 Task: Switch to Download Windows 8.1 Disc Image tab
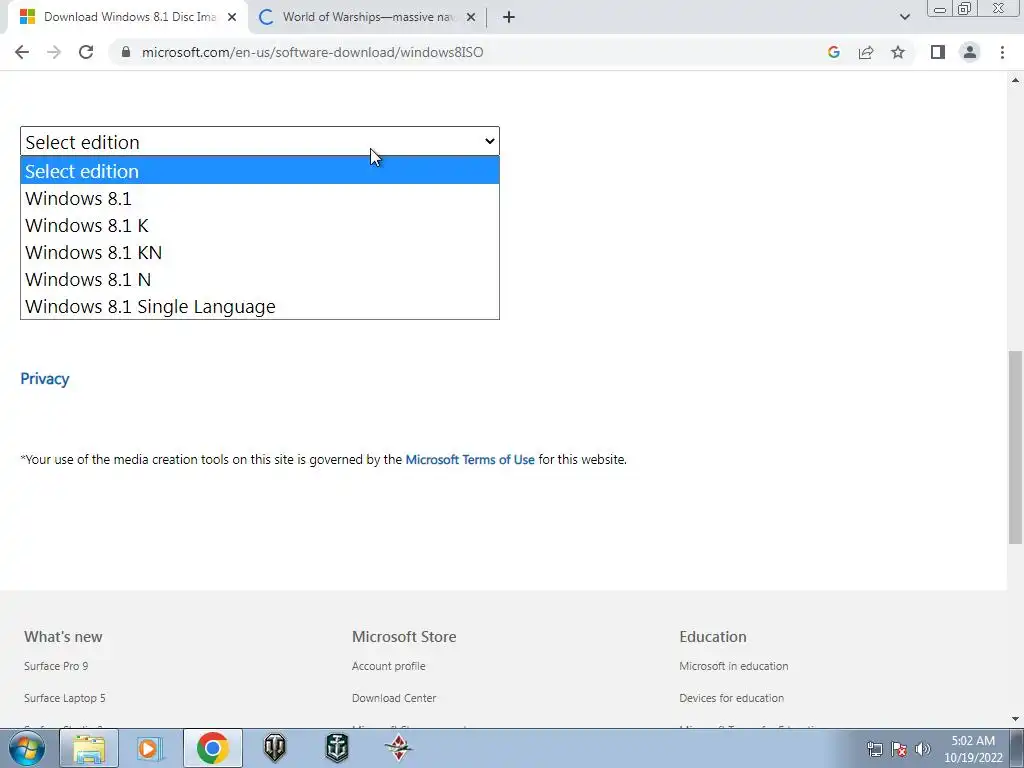pos(129,17)
